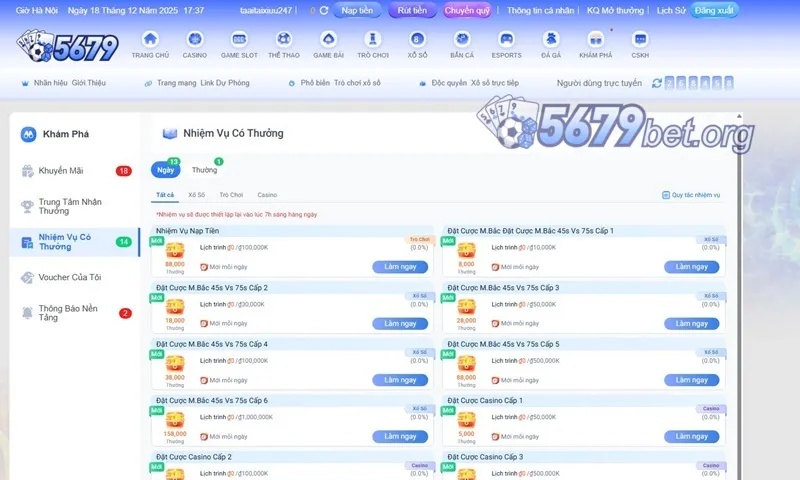Click the Chuyển quỹ transfer button
800x480 pixels.
coord(467,10)
